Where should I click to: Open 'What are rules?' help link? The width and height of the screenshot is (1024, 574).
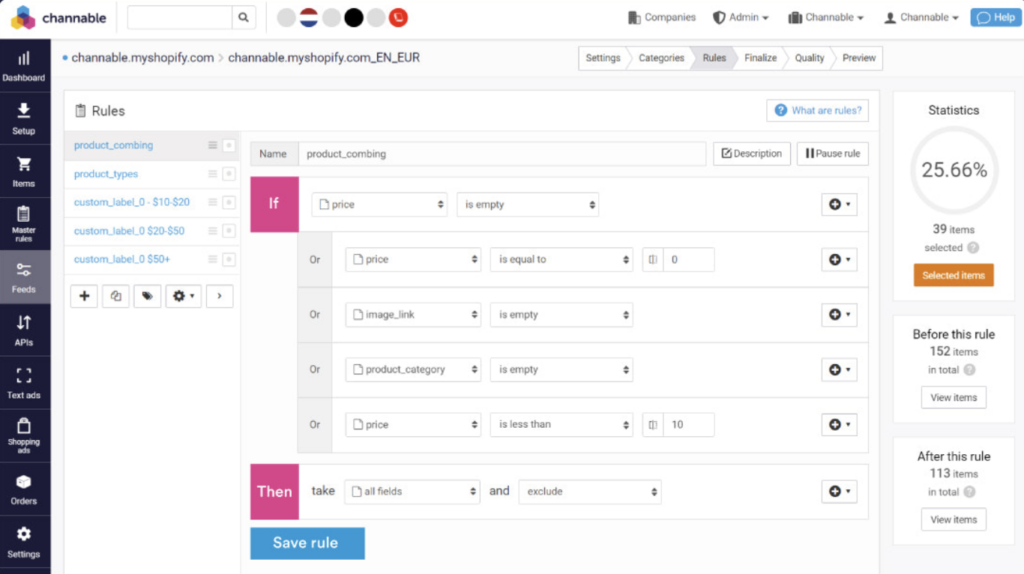[x=818, y=110]
